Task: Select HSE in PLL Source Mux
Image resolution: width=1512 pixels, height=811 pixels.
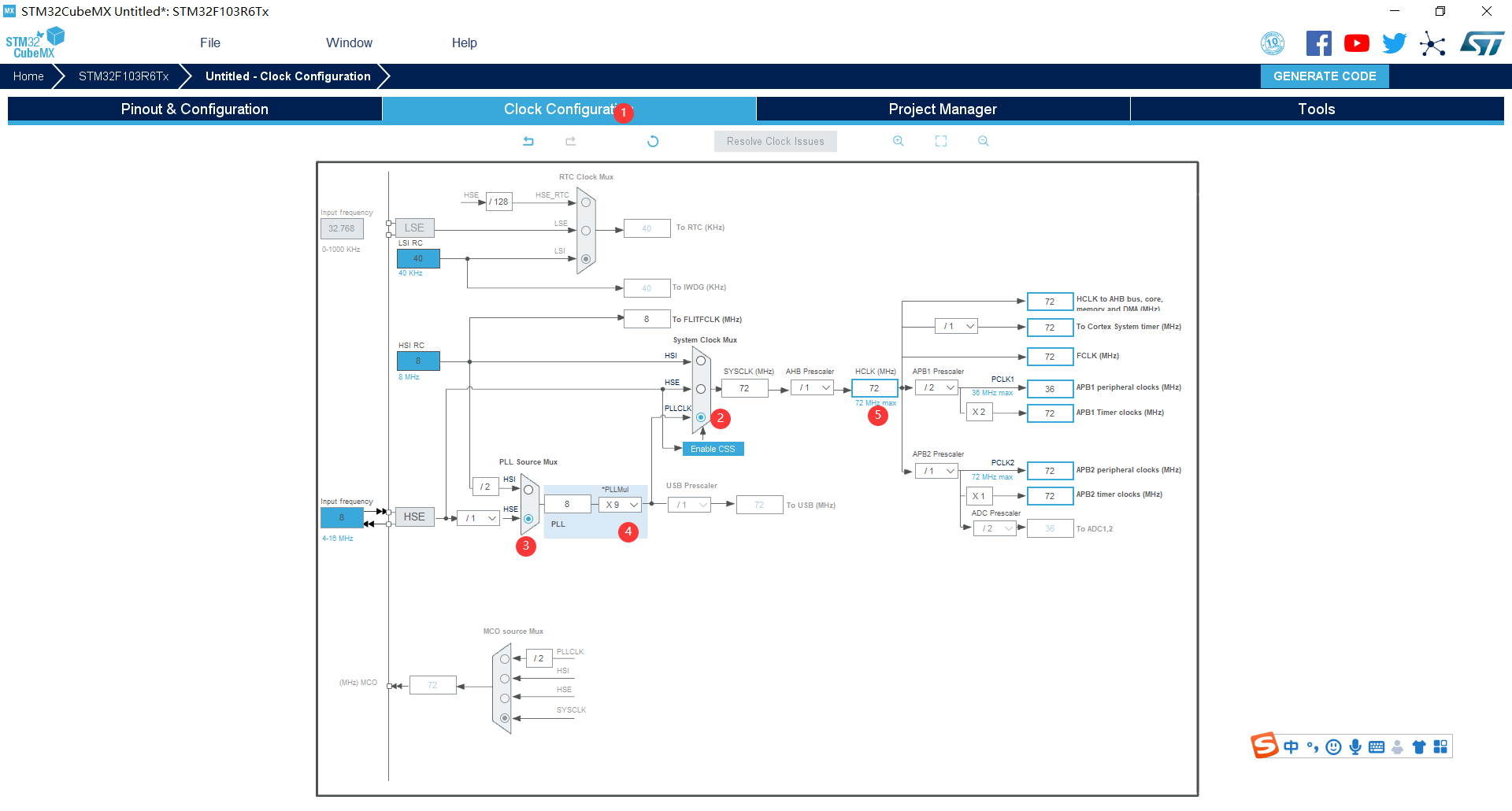Action: [528, 518]
